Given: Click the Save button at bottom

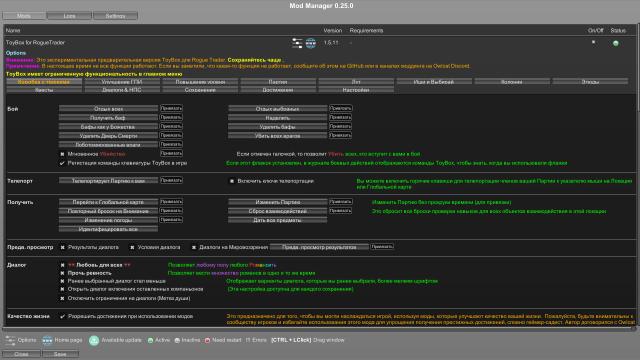Looking at the screenshot, I should point(60,354).
